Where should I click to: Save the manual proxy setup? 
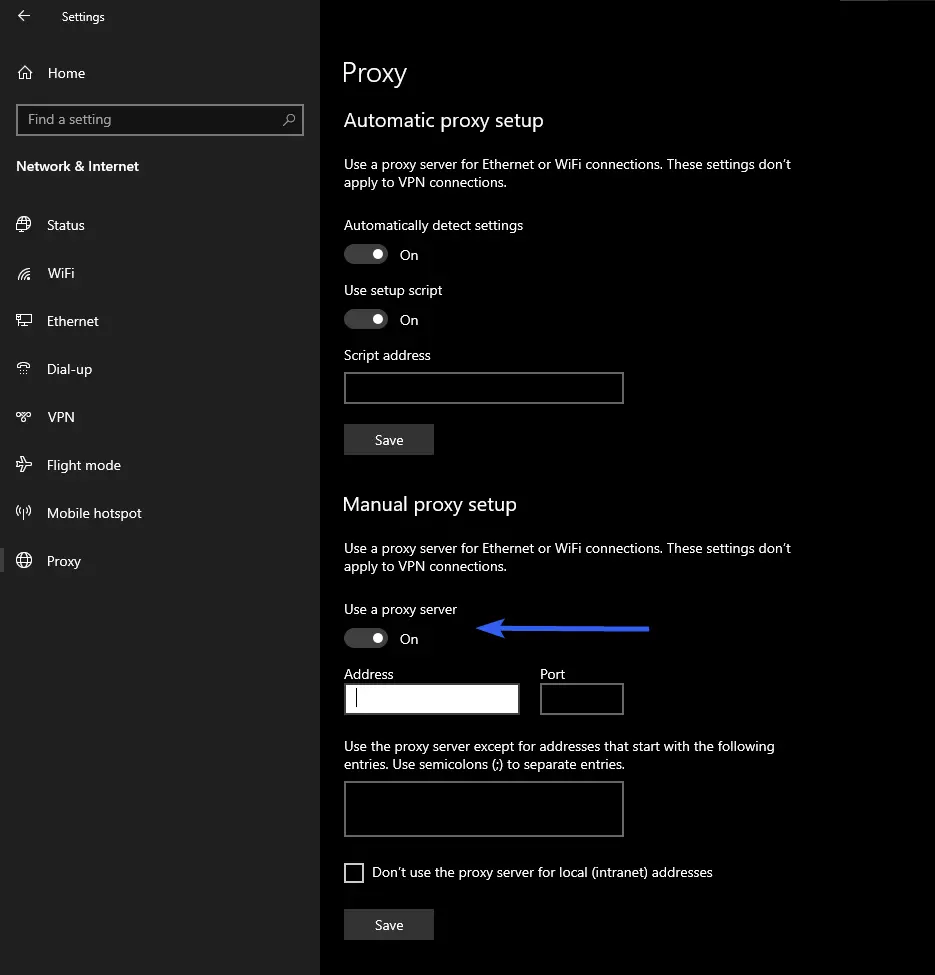point(388,925)
